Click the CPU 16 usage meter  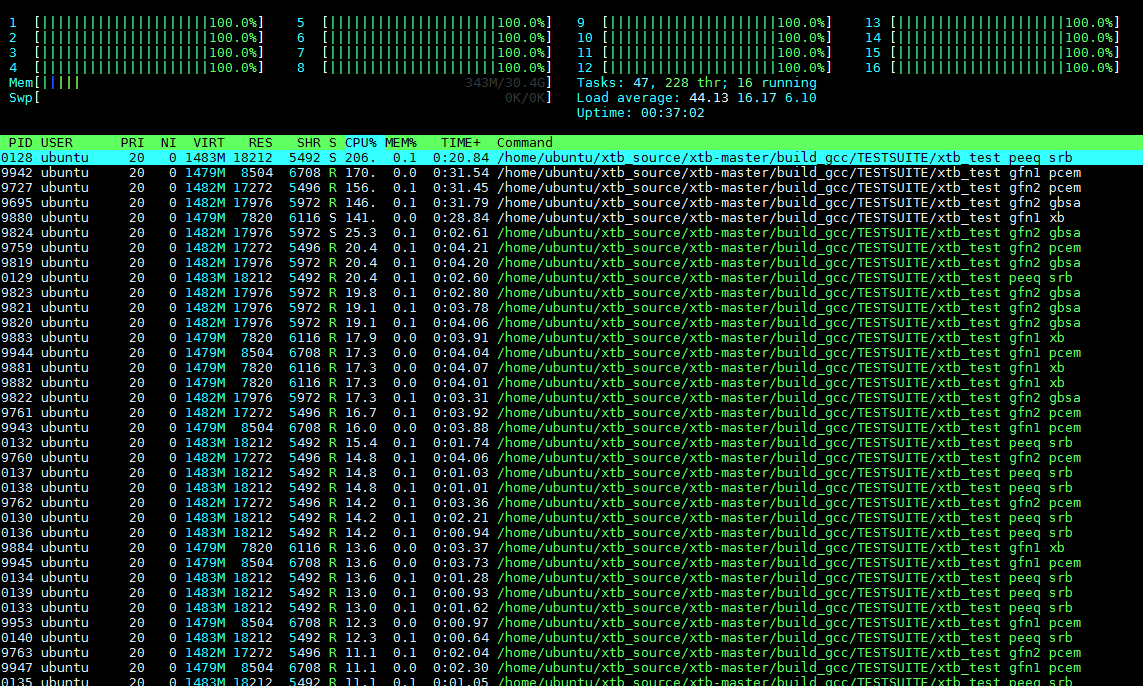[x=992, y=68]
